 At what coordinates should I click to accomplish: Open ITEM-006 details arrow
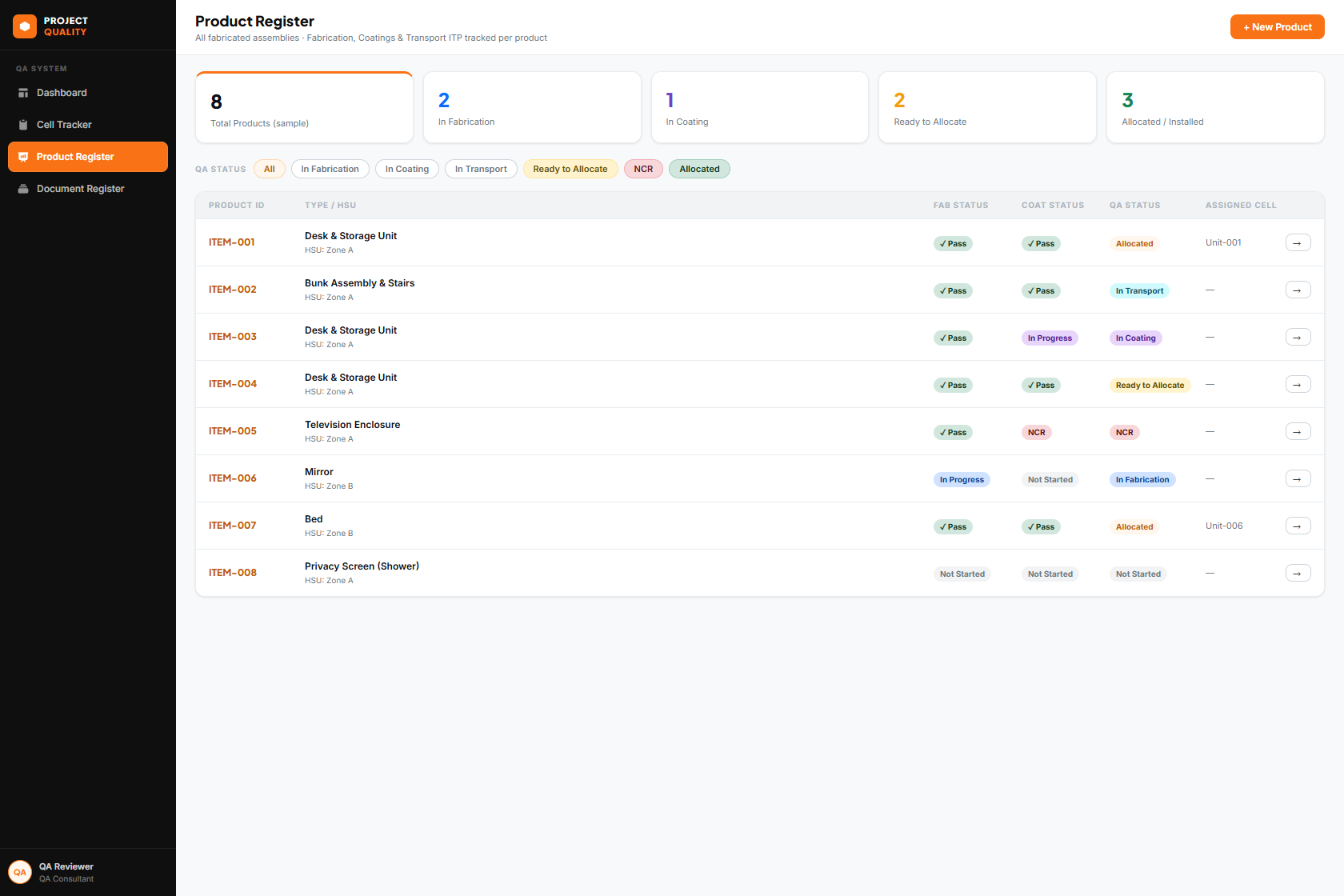(x=1298, y=478)
